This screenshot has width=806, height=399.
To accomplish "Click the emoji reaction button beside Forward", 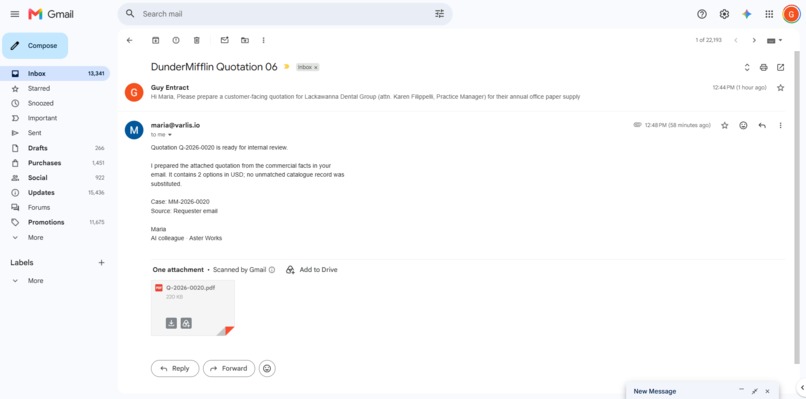I will pos(267,369).
